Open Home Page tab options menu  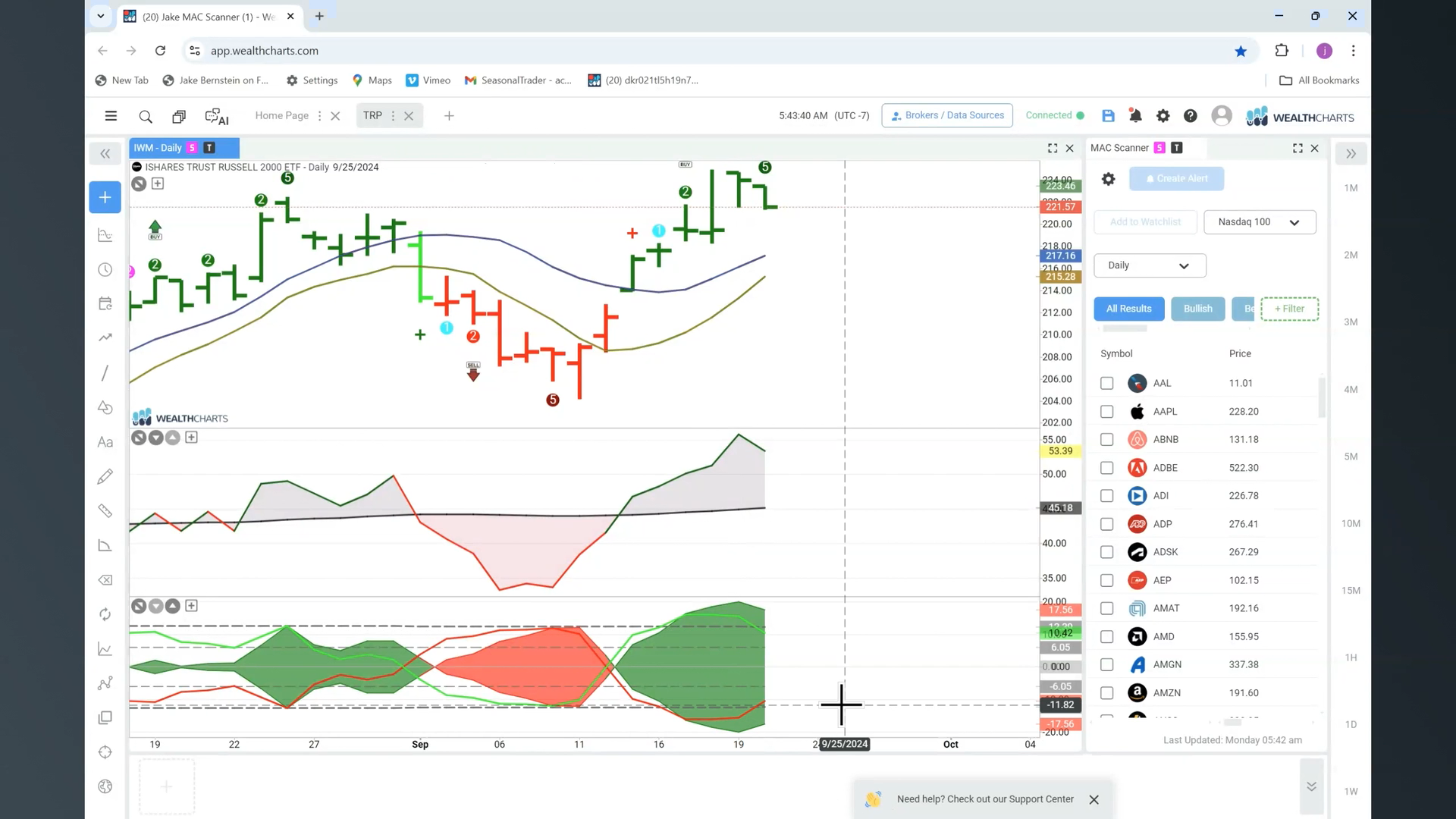[x=319, y=116]
